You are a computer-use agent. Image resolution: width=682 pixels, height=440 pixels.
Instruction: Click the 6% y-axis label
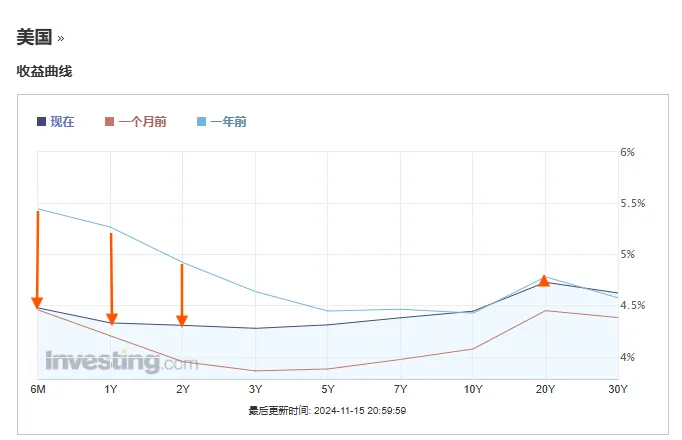pyautogui.click(x=627, y=152)
